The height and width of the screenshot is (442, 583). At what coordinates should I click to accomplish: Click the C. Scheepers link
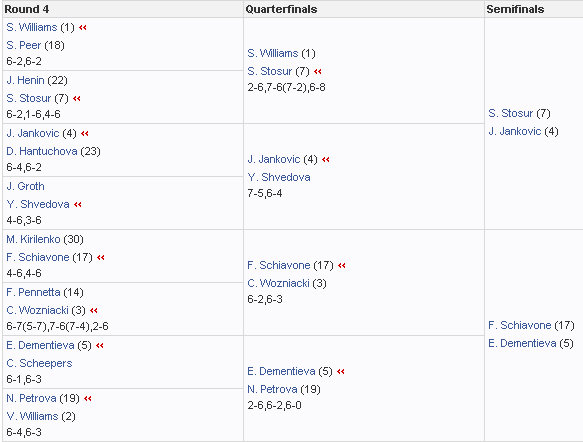39,363
